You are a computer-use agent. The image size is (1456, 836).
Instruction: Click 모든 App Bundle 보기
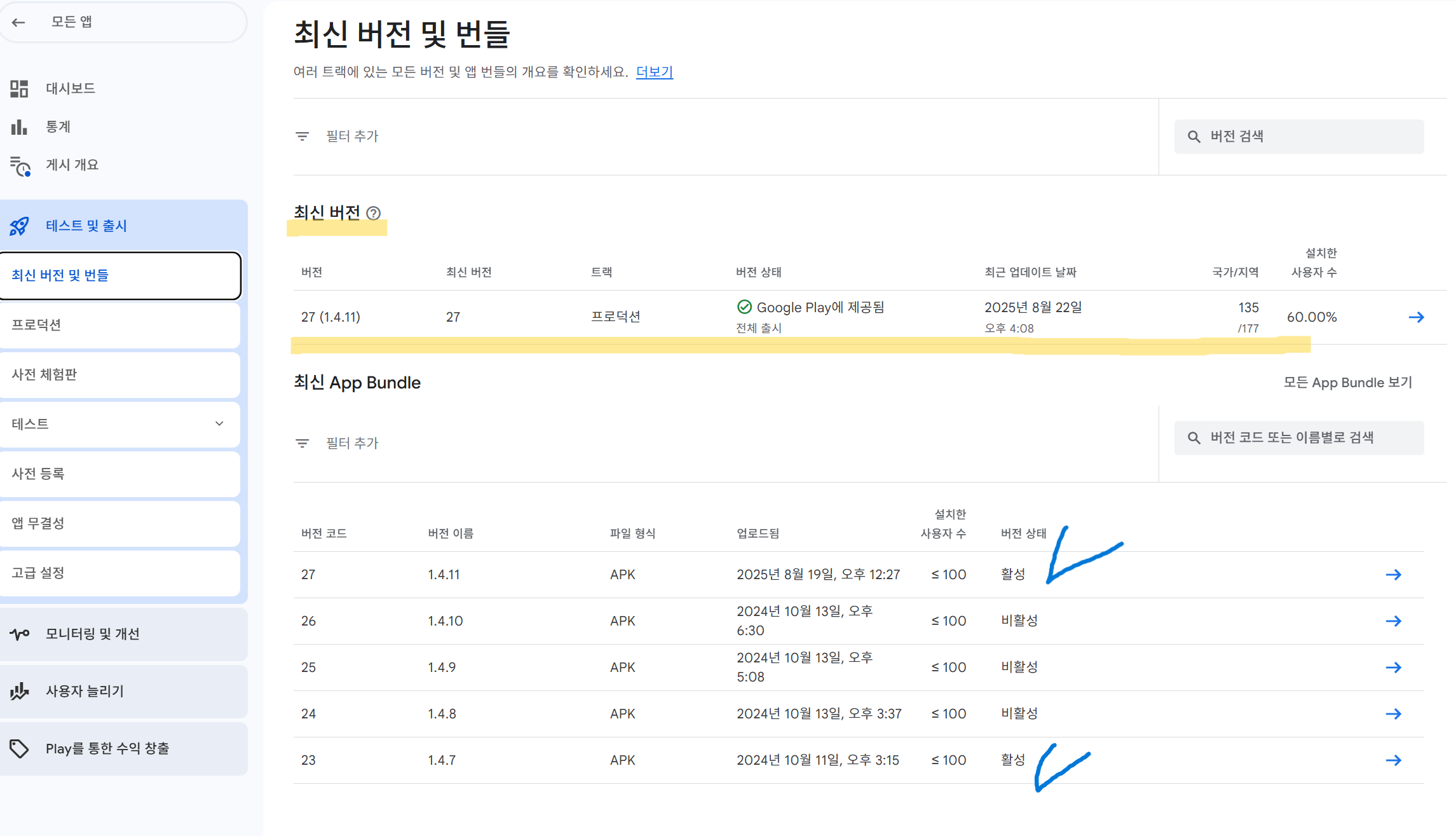[x=1347, y=383]
